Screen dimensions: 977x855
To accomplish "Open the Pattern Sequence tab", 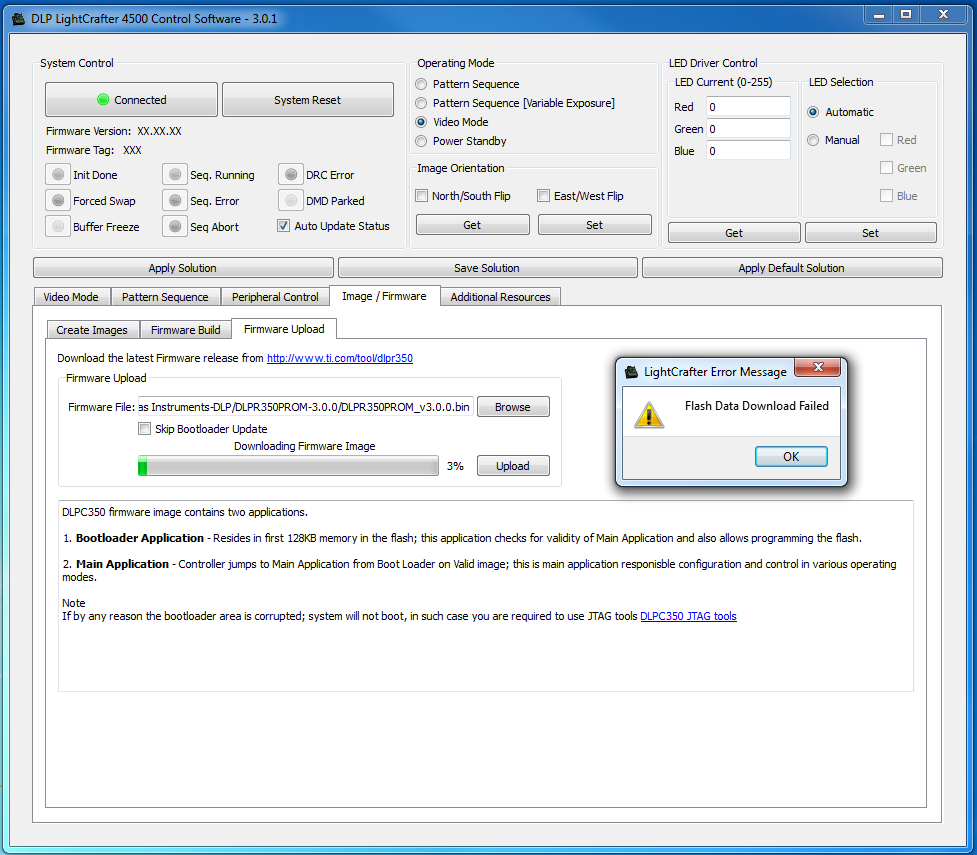I will click(165, 297).
